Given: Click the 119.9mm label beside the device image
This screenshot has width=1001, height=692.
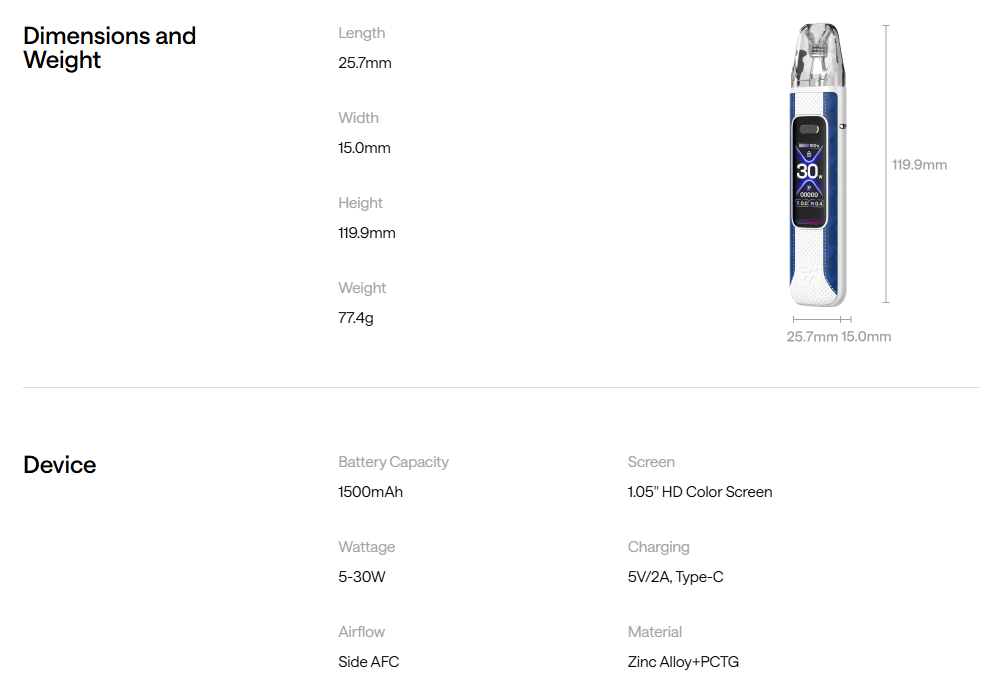Looking at the screenshot, I should click(x=919, y=165).
